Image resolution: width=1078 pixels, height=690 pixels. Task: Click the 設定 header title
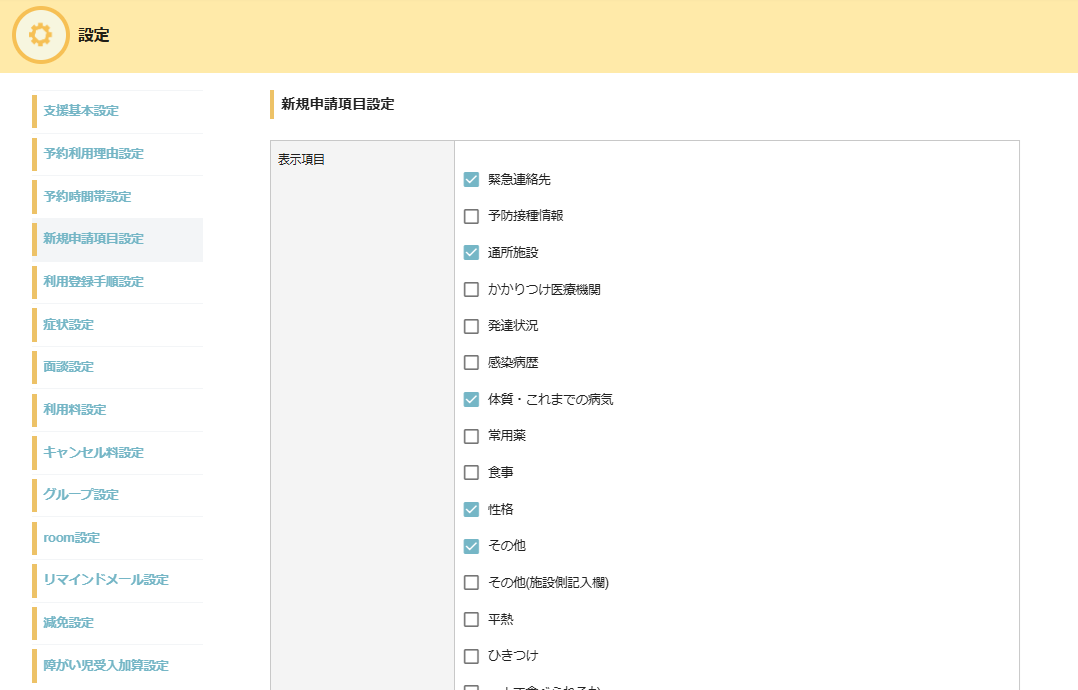tap(94, 36)
